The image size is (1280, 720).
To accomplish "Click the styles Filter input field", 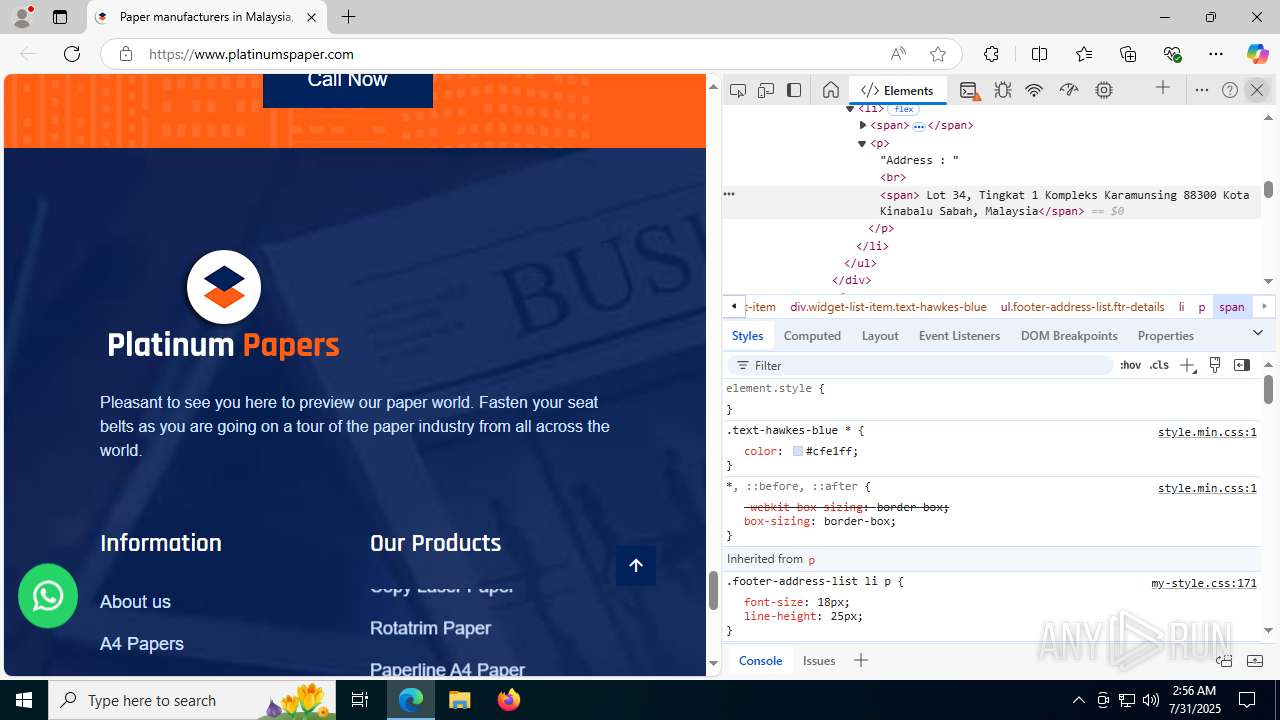I will pos(921,365).
